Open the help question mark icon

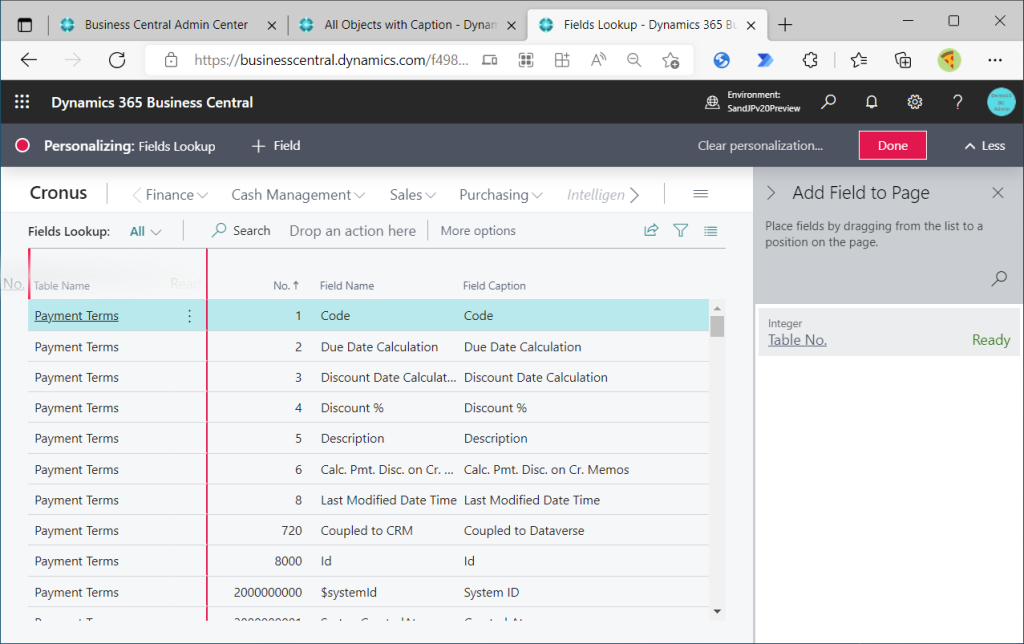[x=957, y=102]
